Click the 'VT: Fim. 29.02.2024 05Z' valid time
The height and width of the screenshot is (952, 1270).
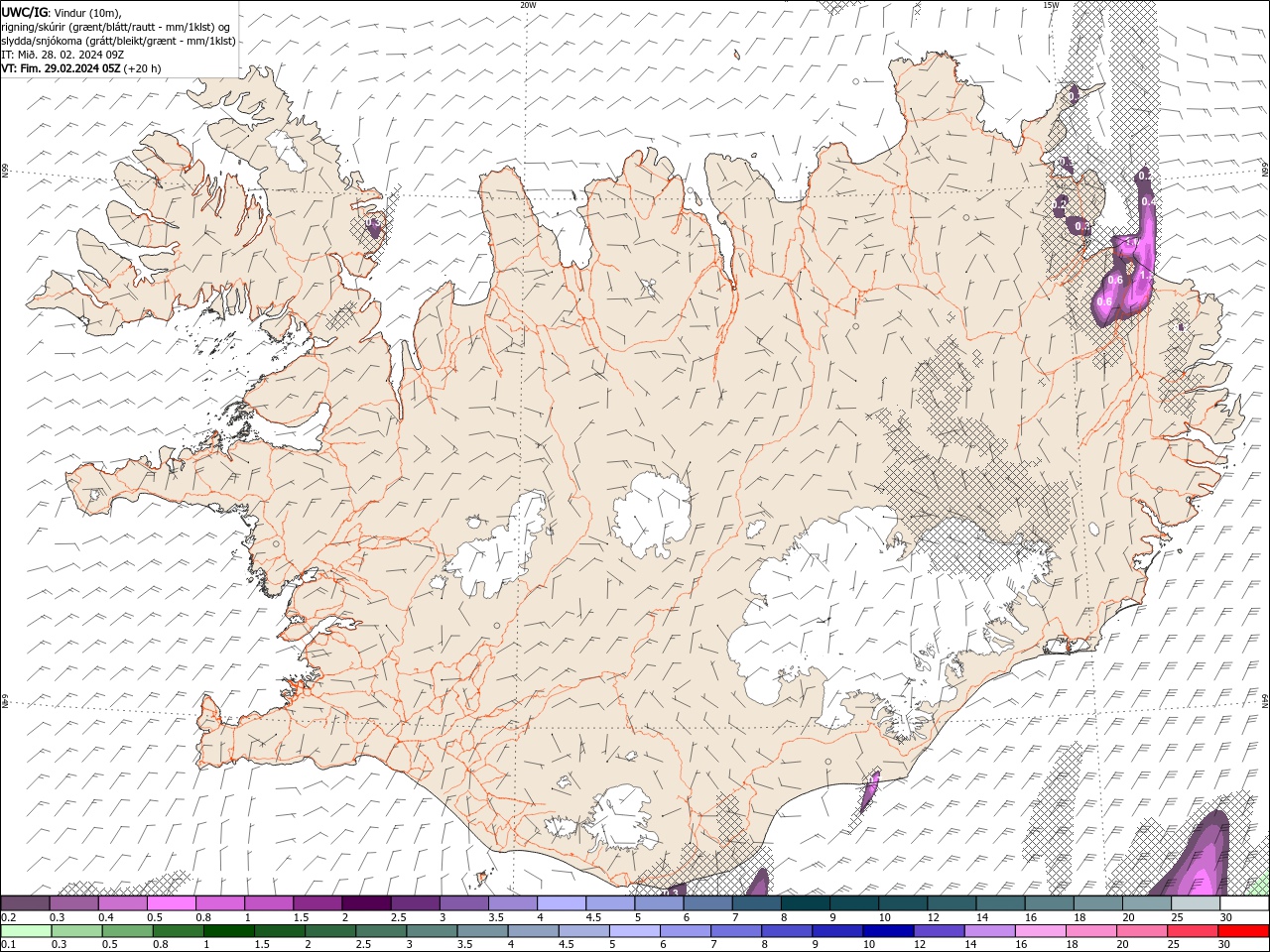click(62, 68)
